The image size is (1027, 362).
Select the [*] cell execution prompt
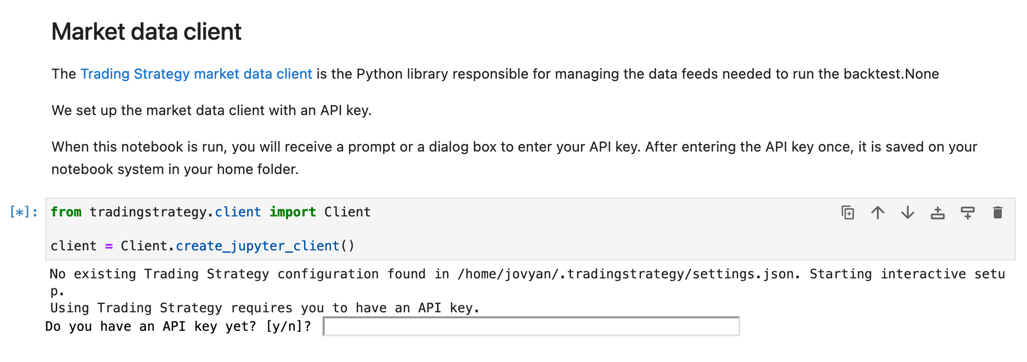point(24,212)
